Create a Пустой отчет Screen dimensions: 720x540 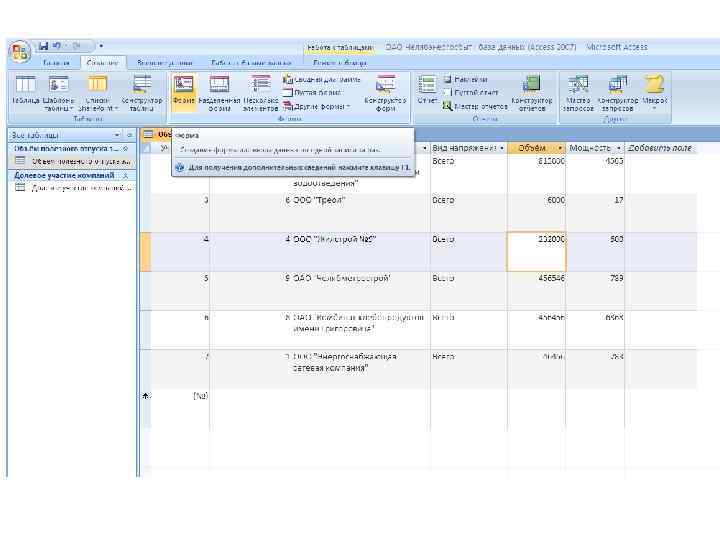471,92
